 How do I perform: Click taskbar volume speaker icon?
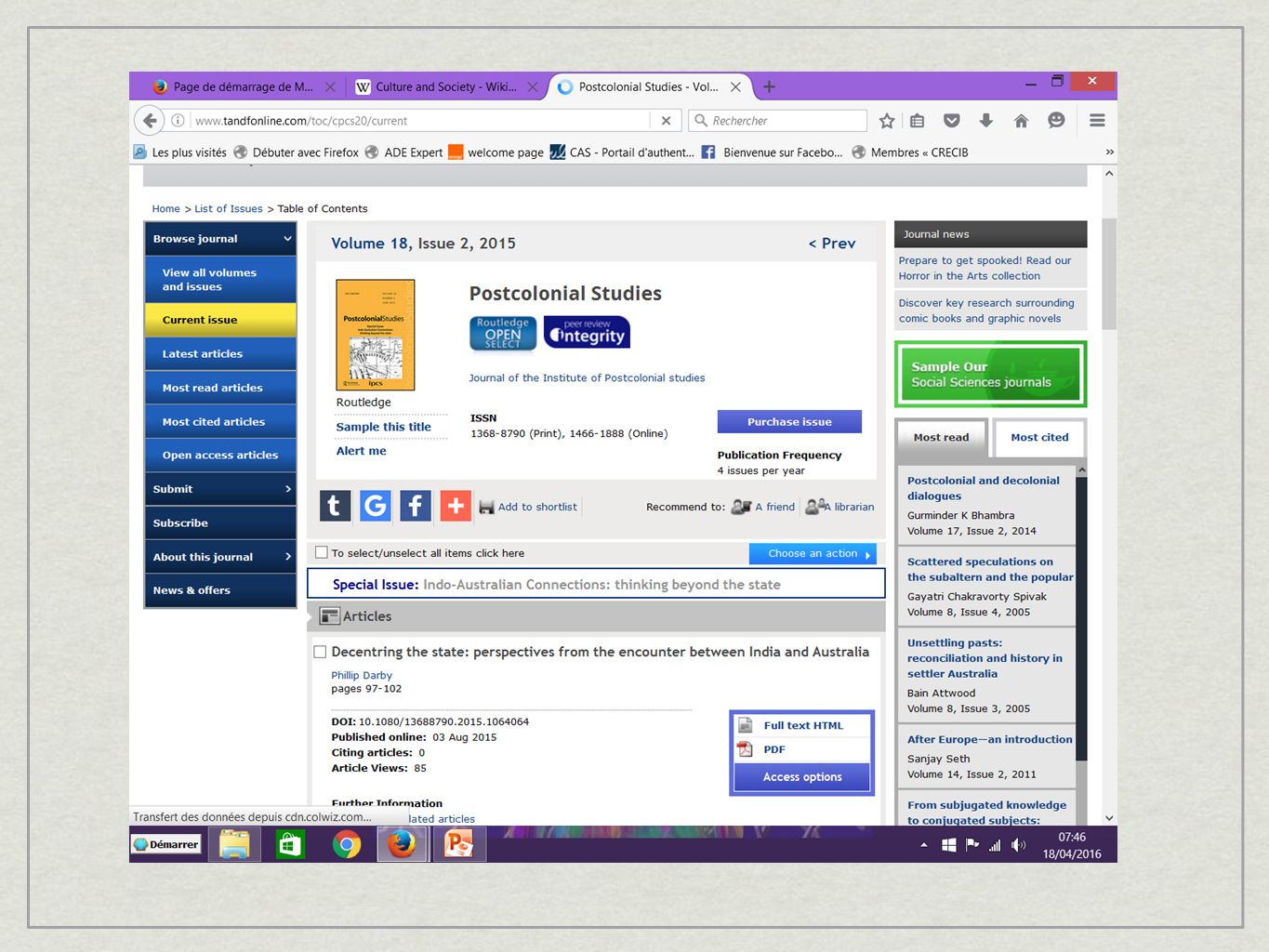tap(1019, 845)
